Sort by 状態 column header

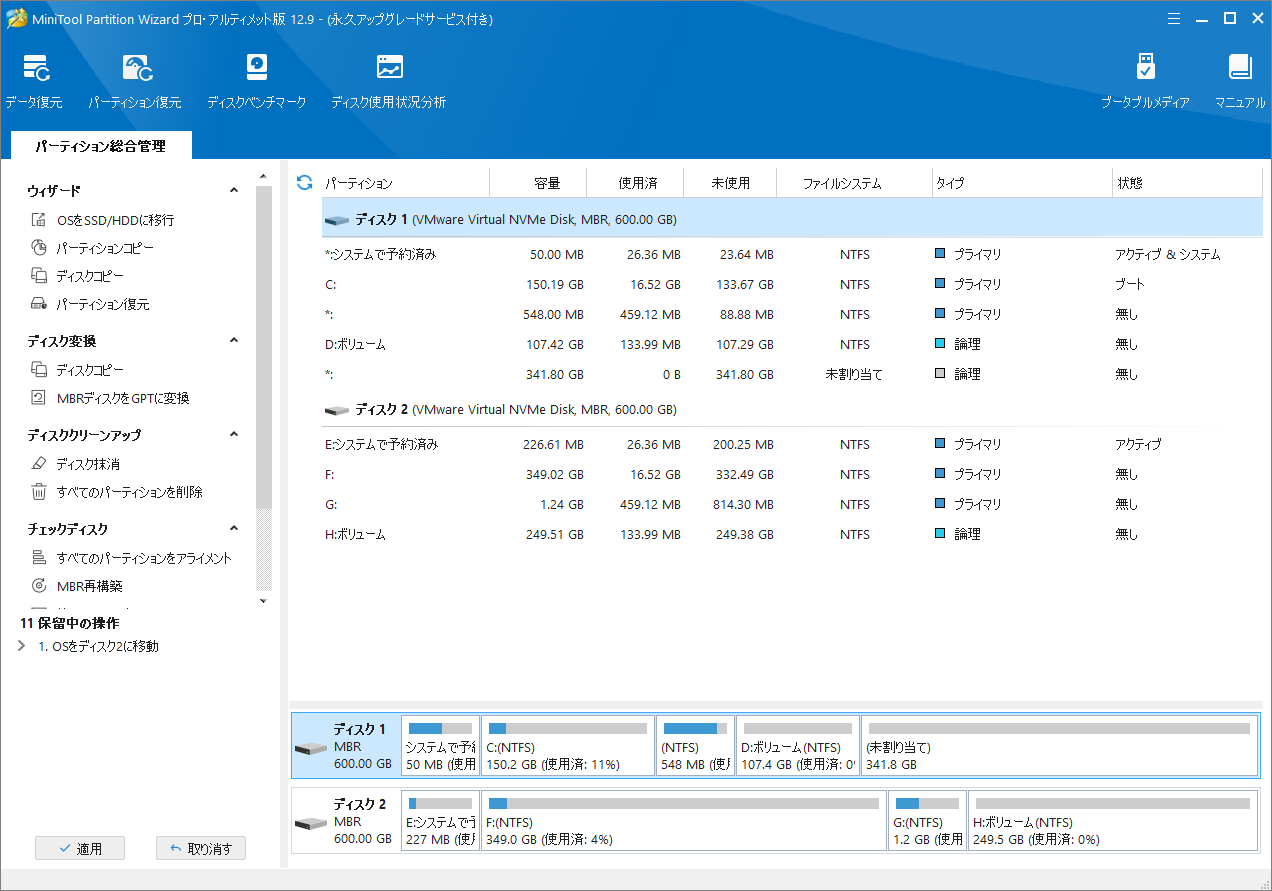1187,183
